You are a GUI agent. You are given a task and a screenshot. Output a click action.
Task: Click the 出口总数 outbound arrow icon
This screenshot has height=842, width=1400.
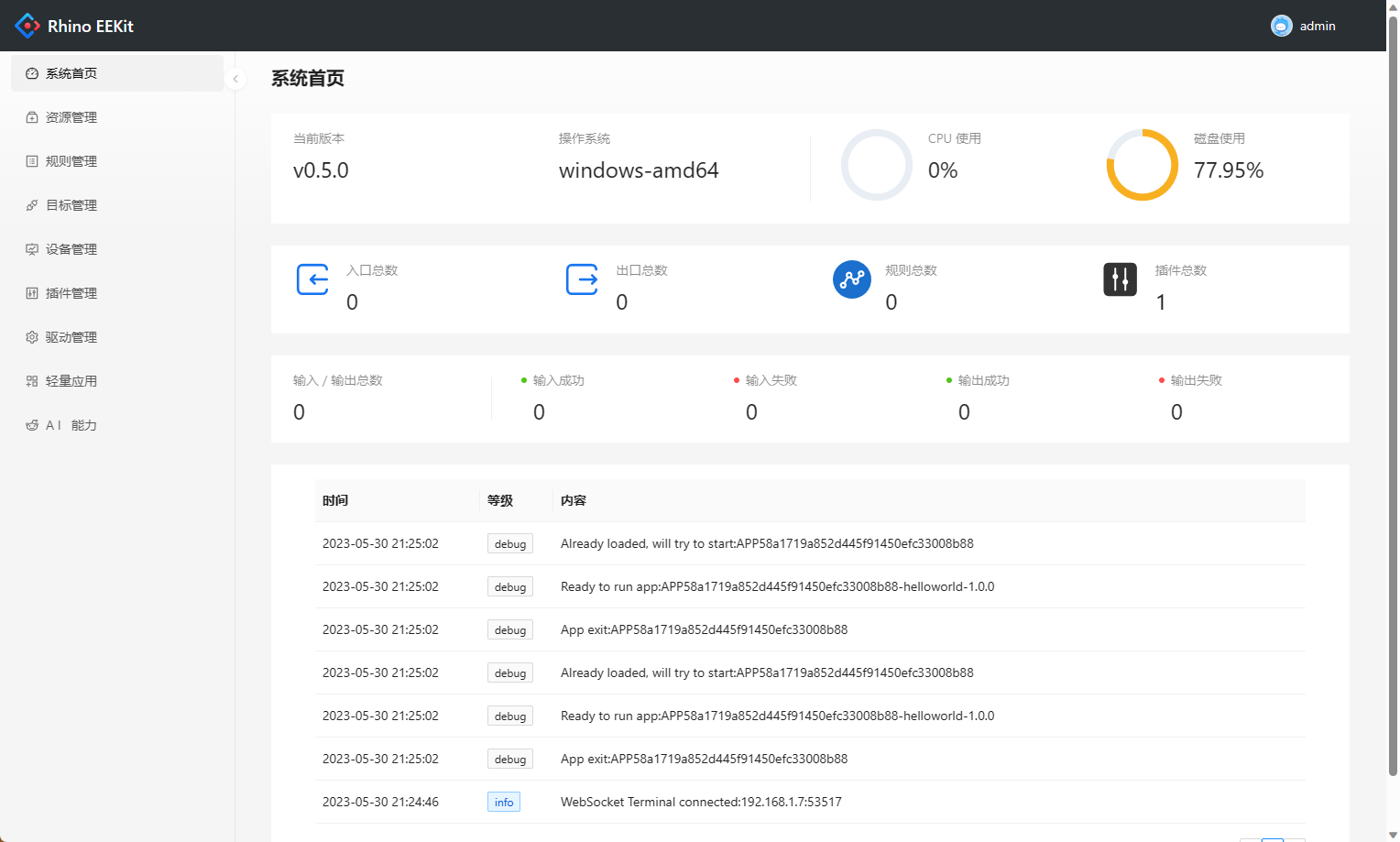(582, 279)
